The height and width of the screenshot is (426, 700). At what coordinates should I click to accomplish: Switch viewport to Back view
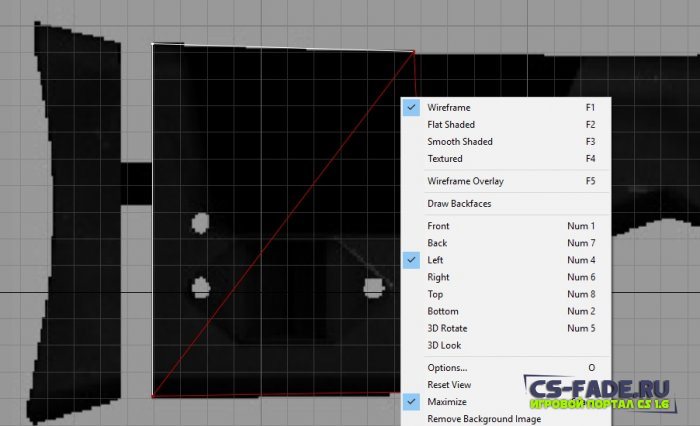pyautogui.click(x=506, y=243)
